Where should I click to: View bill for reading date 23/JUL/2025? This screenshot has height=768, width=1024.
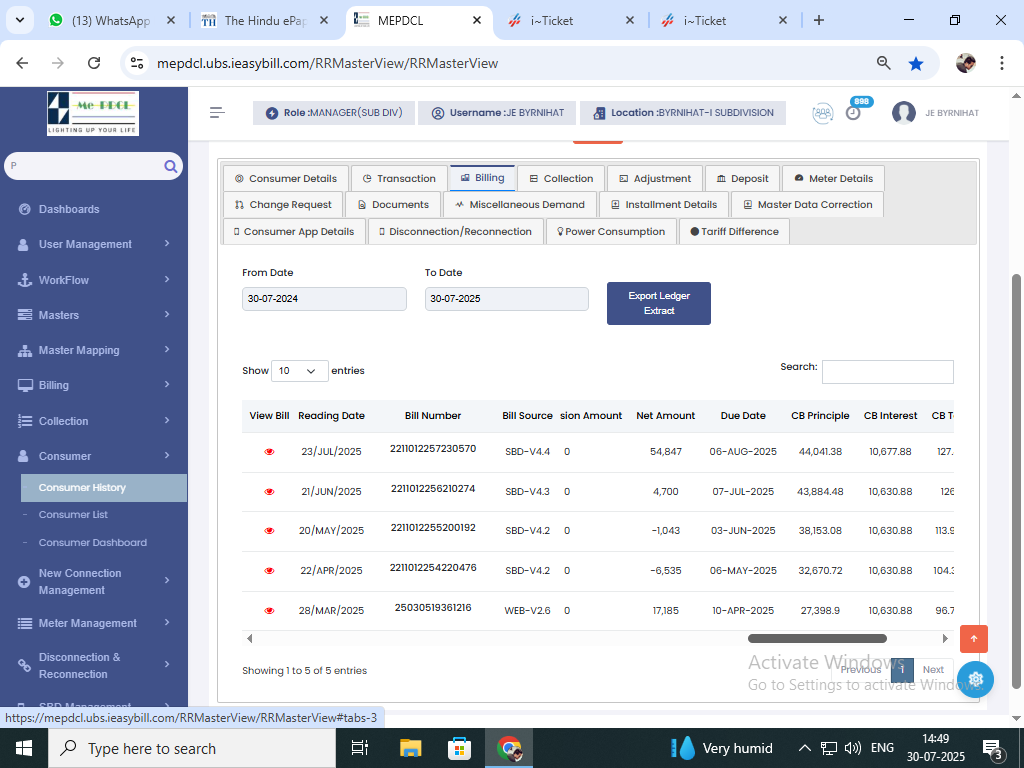[x=269, y=452]
